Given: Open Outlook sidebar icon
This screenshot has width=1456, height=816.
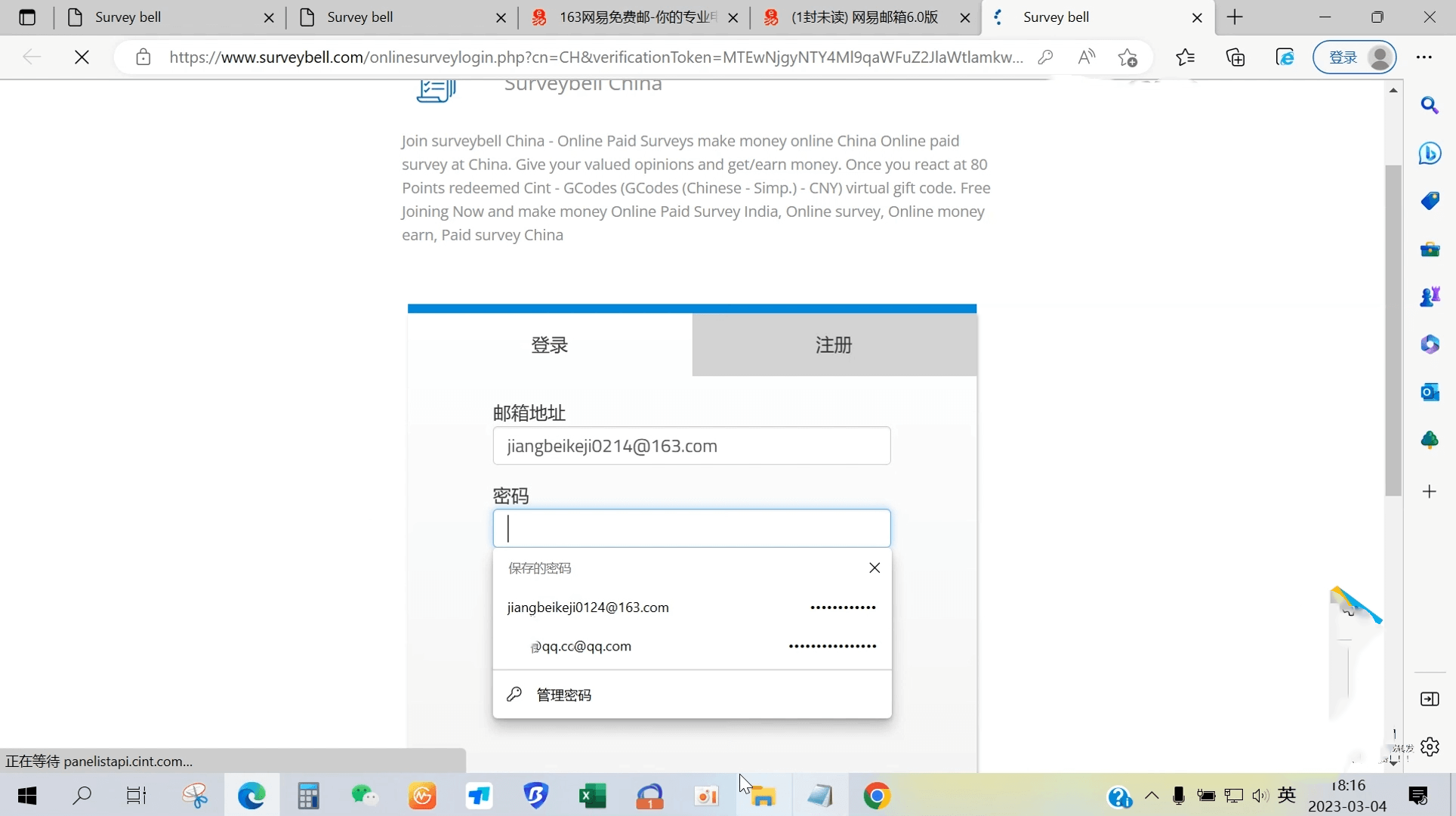Looking at the screenshot, I should (x=1430, y=392).
